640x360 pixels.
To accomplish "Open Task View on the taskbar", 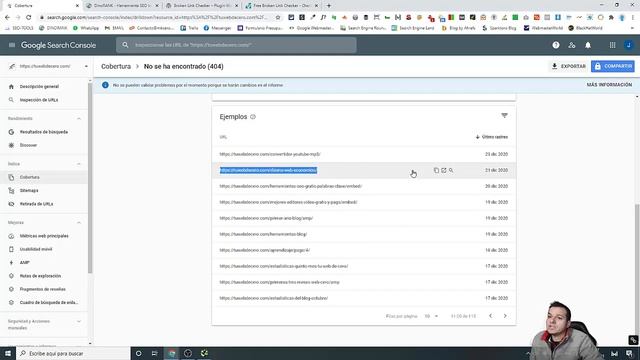I will (x=155, y=353).
